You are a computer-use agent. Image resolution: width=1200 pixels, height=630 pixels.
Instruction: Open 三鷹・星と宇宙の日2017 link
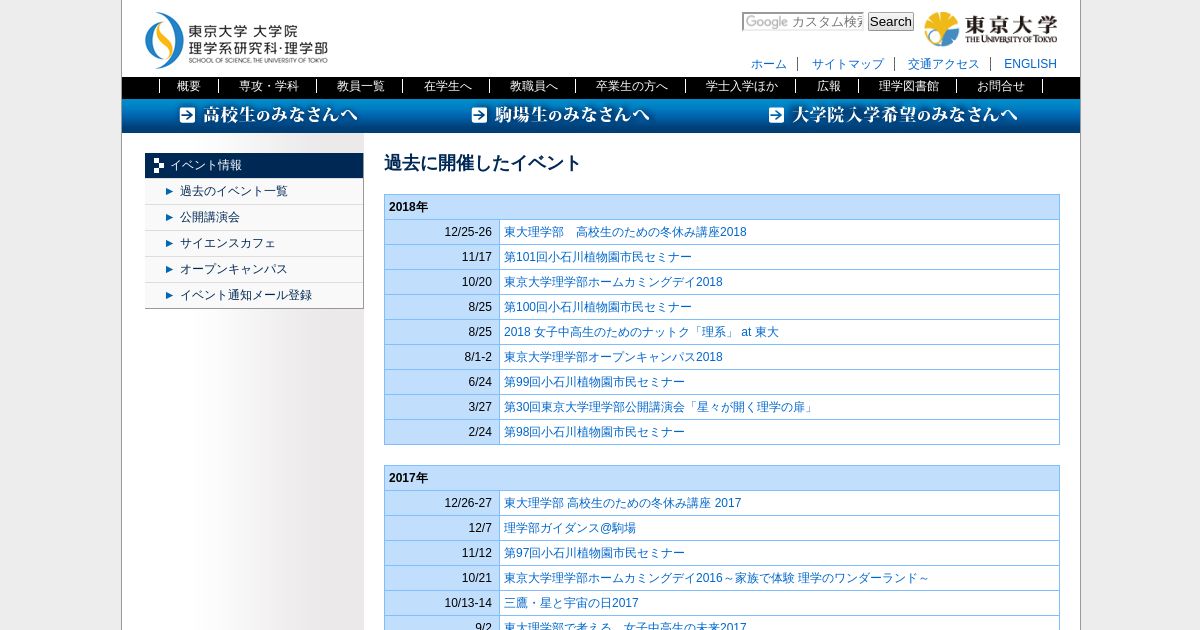tap(571, 603)
